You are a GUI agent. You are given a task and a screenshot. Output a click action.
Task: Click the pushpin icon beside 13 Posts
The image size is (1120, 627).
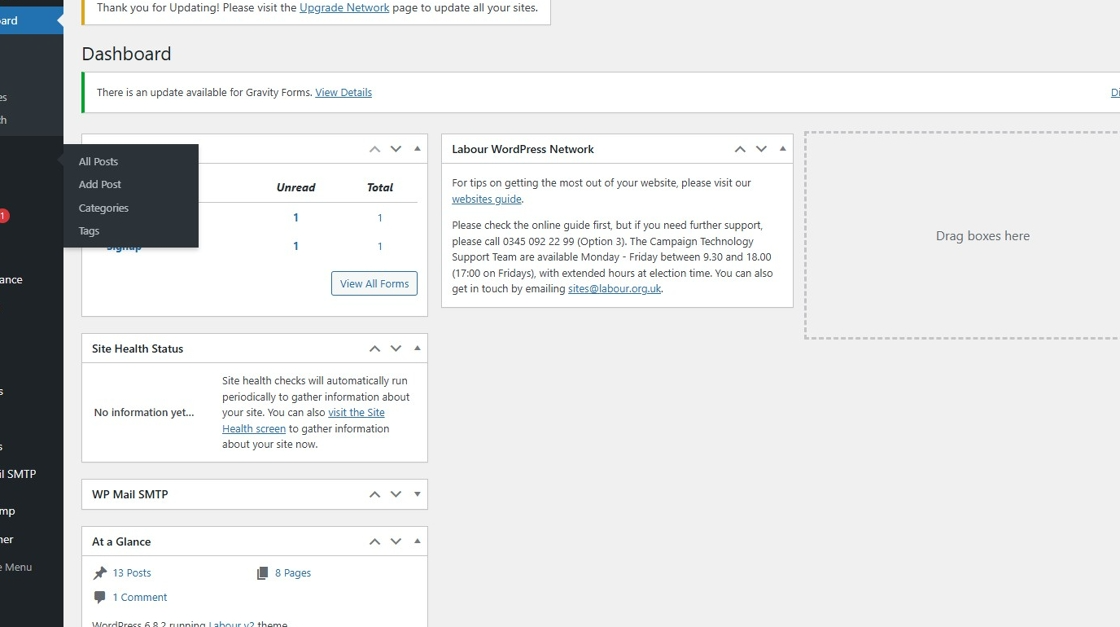pyautogui.click(x=100, y=573)
